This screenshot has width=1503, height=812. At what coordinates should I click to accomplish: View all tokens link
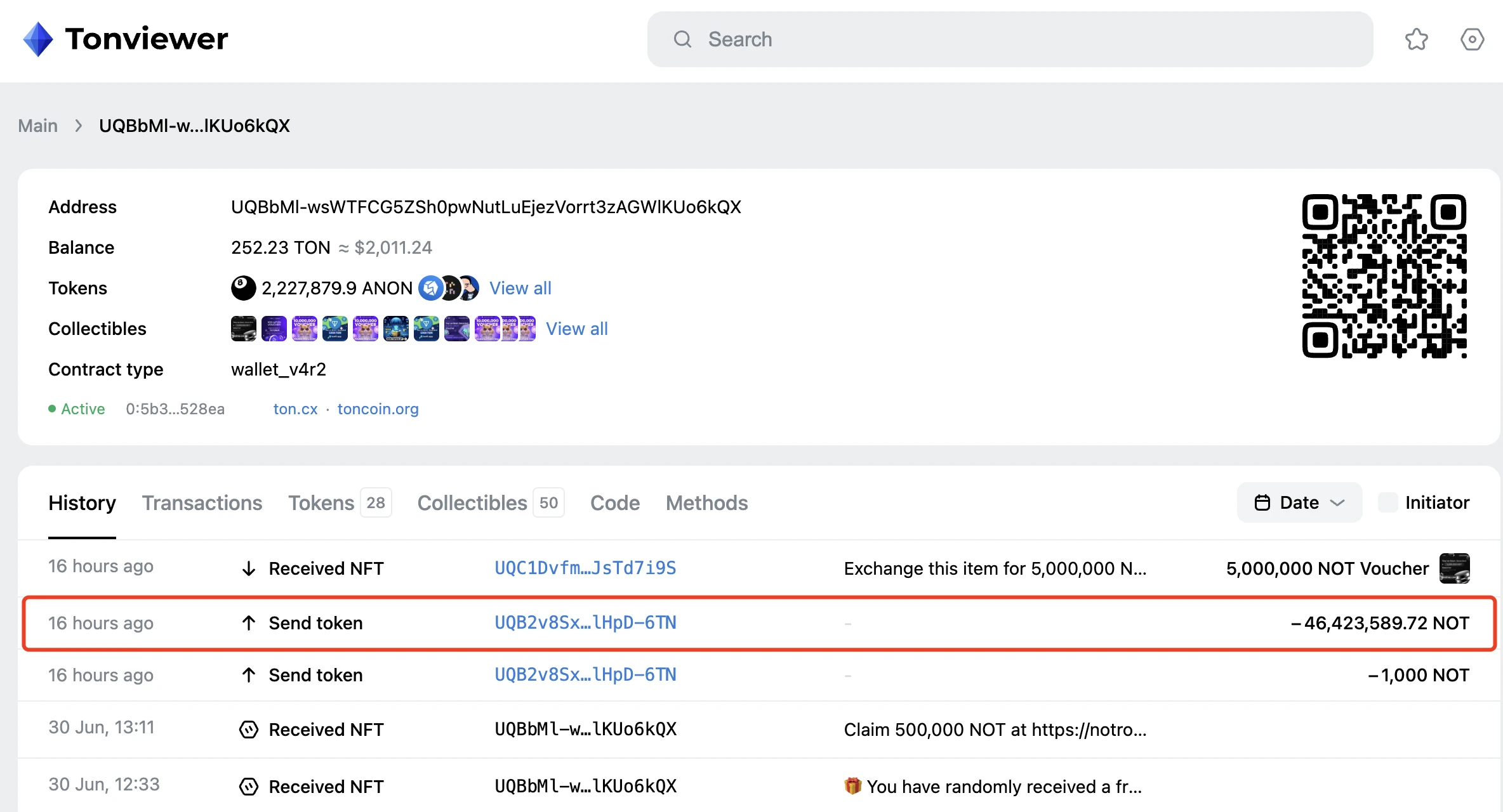click(x=519, y=288)
